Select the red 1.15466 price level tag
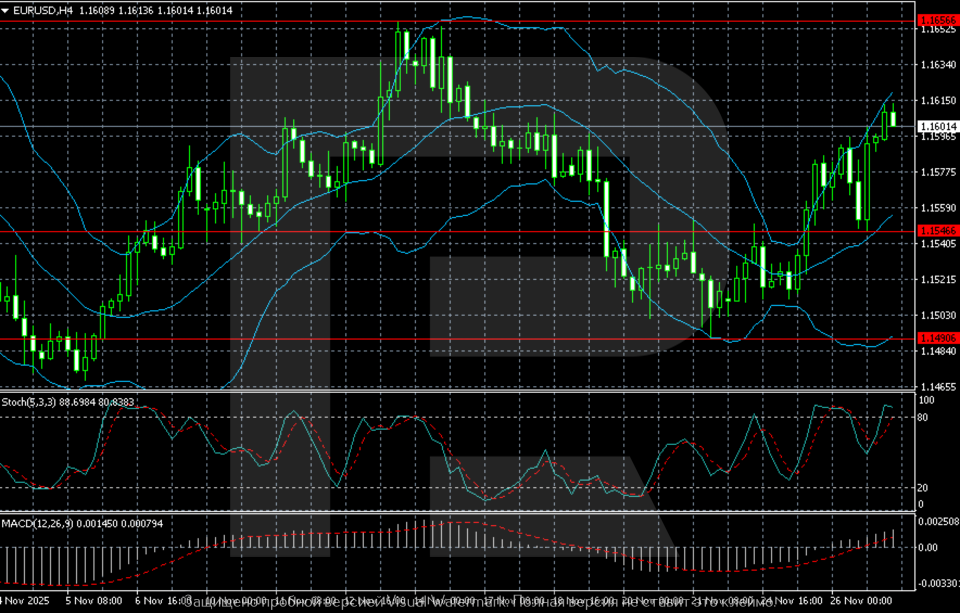 click(935, 231)
